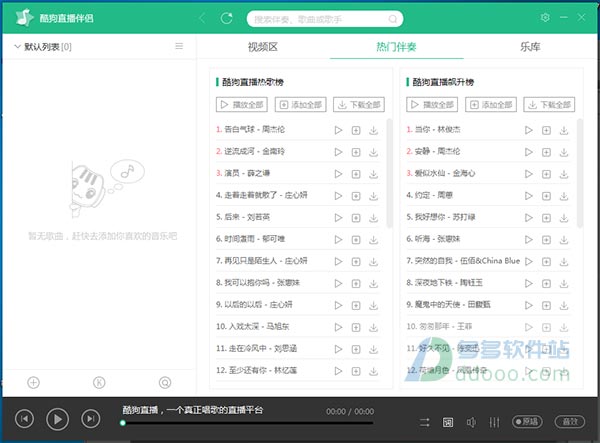The width and height of the screenshot is (600, 443).
Task: Play 突然的自我 - 伍佰&China Blue
Action: click(x=528, y=262)
